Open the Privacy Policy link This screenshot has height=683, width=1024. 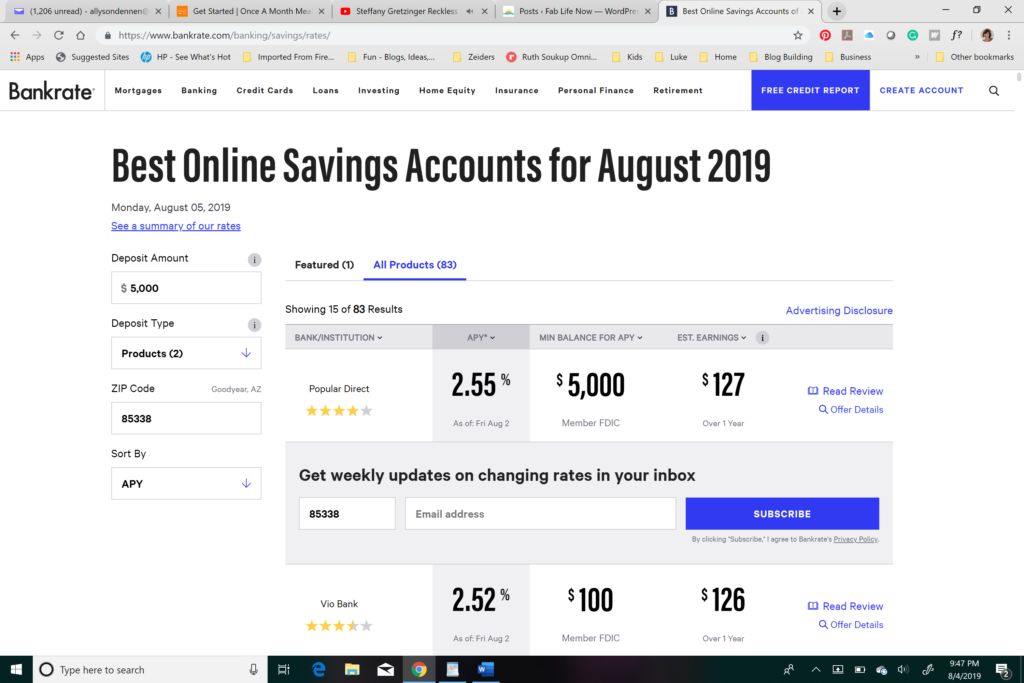click(x=856, y=539)
